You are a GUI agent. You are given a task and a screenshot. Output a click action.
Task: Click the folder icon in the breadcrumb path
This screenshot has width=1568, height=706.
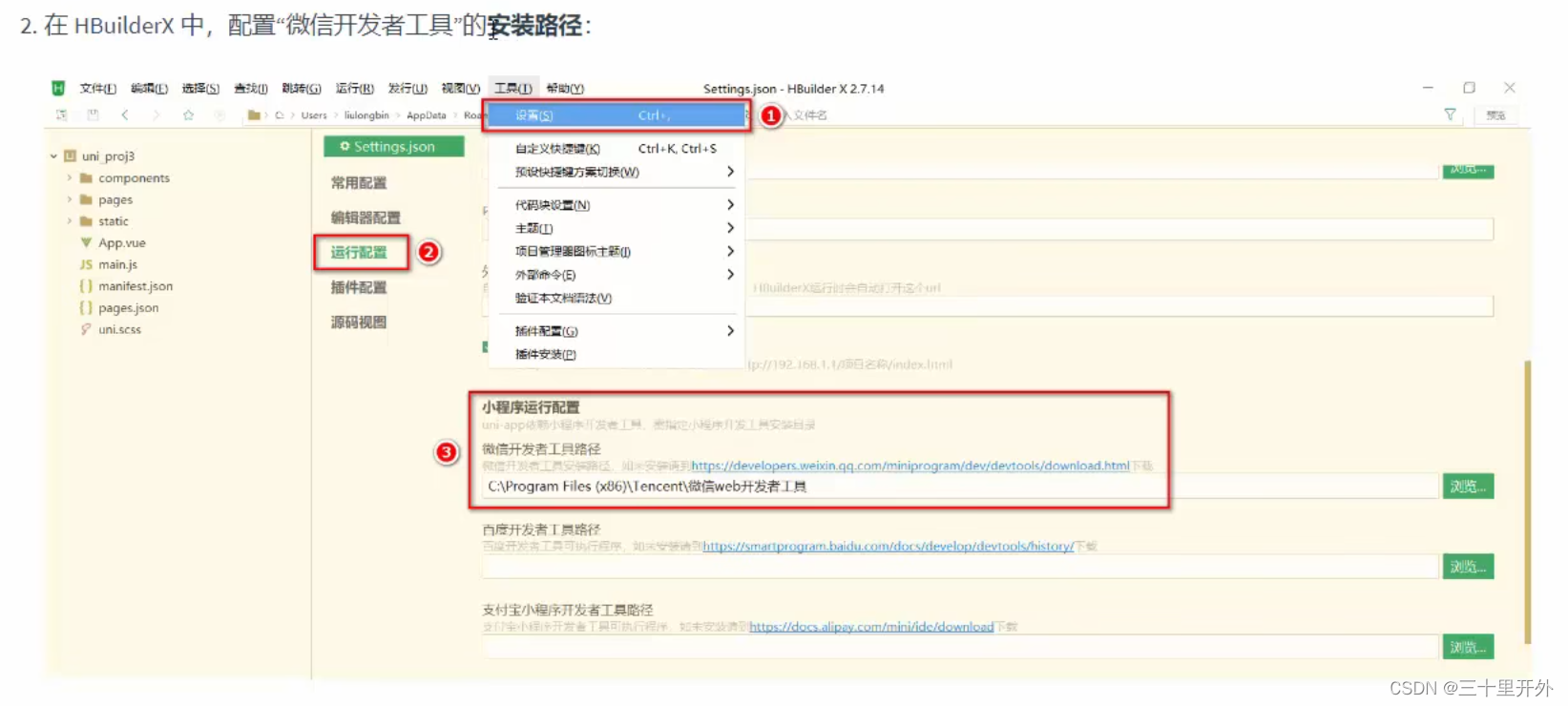(254, 114)
